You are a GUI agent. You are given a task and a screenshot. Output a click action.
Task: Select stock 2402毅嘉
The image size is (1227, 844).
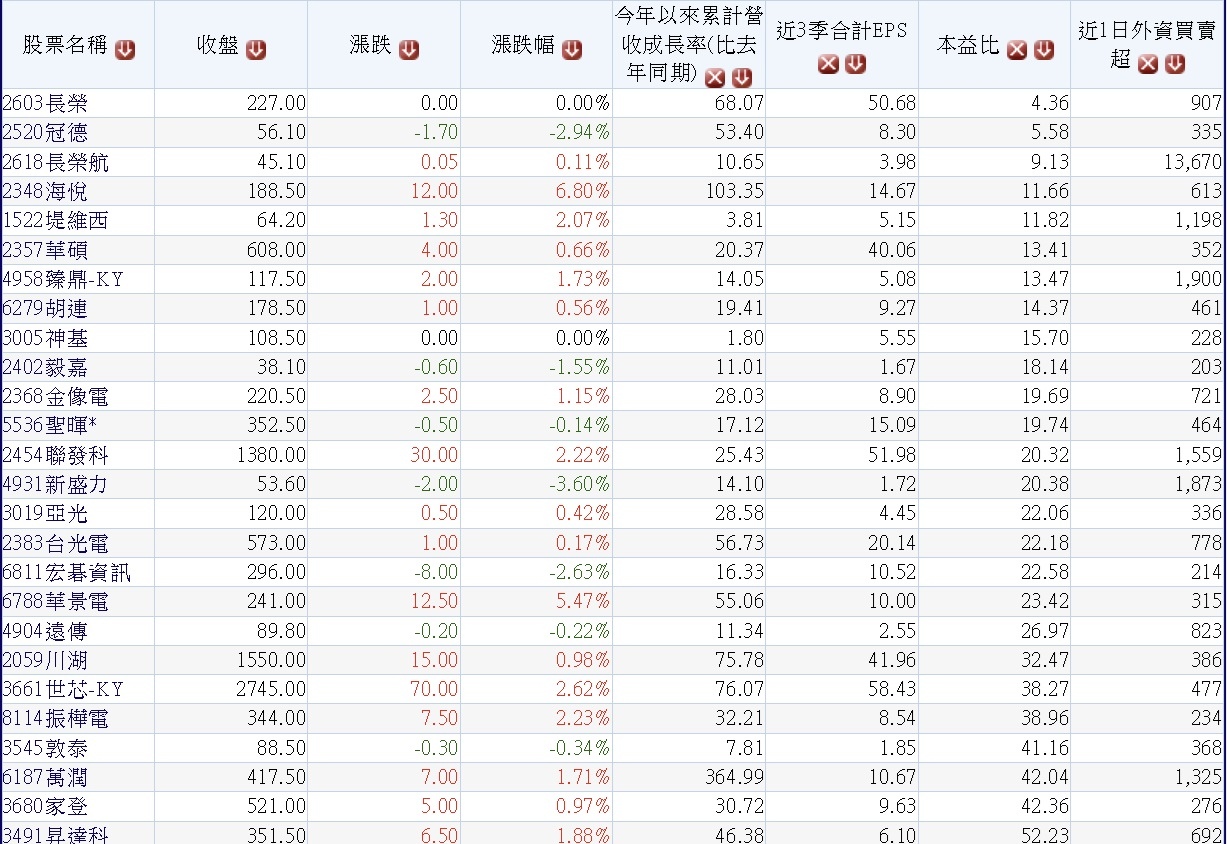coord(44,367)
